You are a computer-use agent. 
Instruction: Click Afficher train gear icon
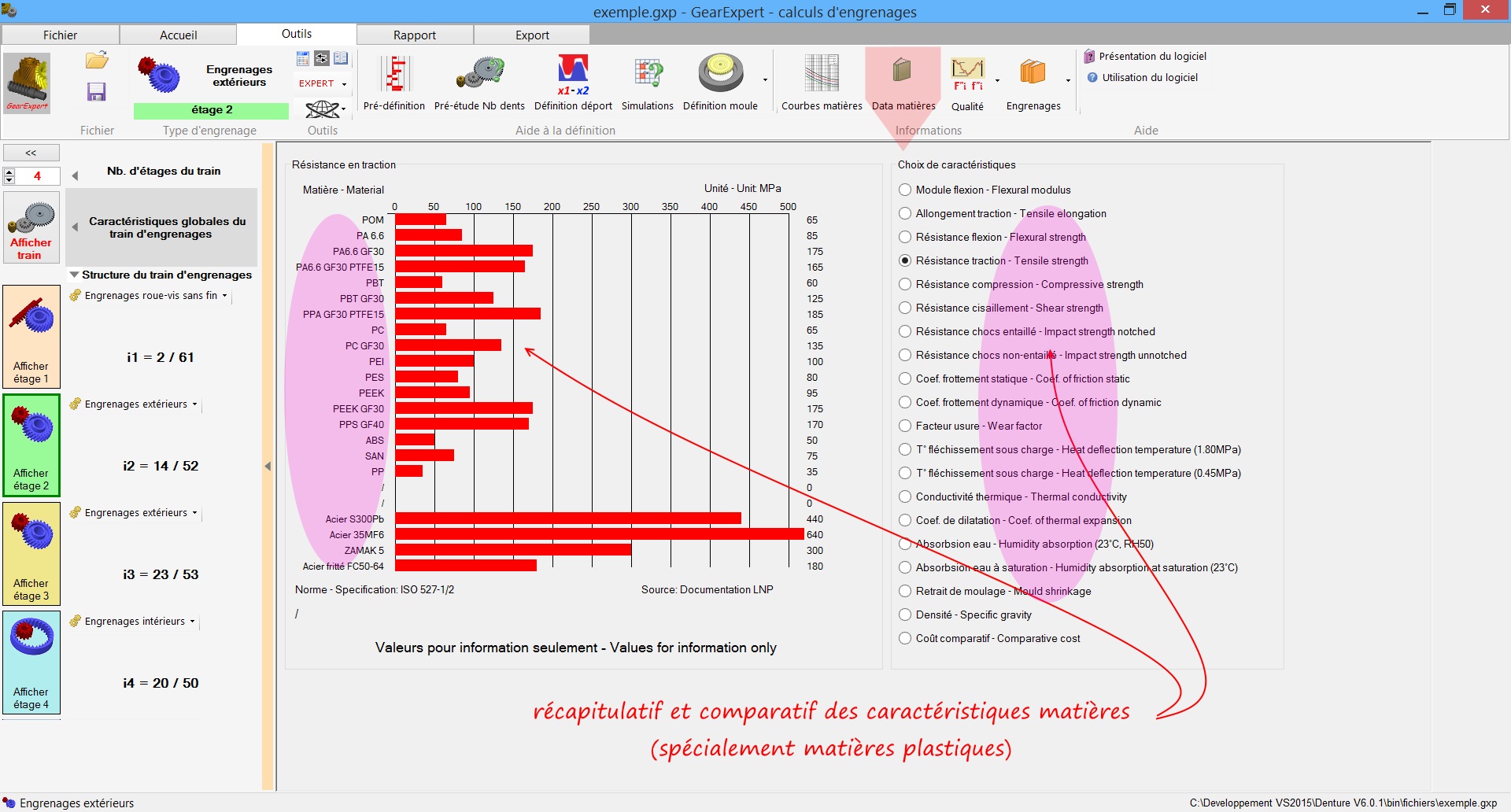pyautogui.click(x=31, y=227)
